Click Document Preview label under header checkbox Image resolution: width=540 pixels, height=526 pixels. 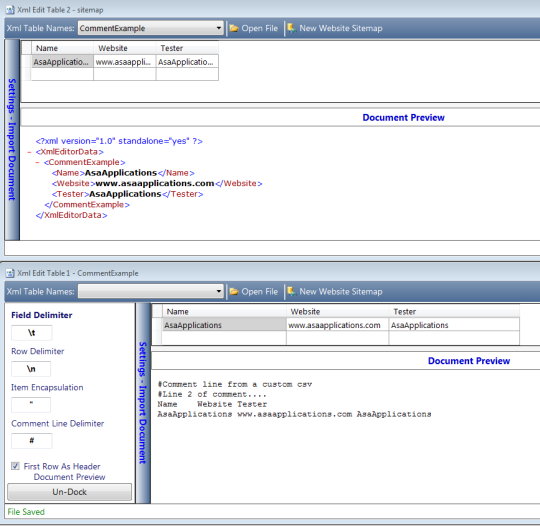click(x=69, y=477)
